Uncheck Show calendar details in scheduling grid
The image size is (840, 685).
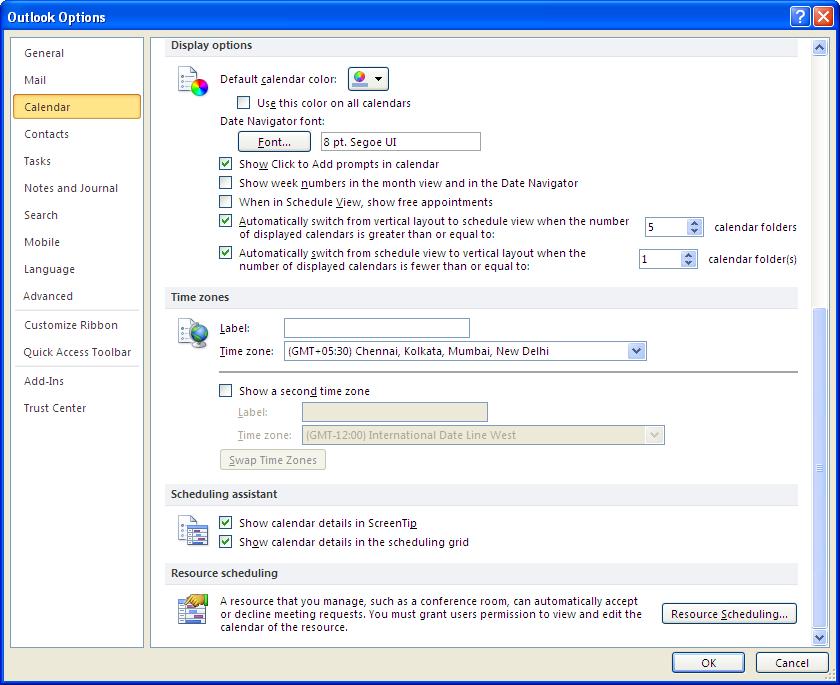coord(226,541)
